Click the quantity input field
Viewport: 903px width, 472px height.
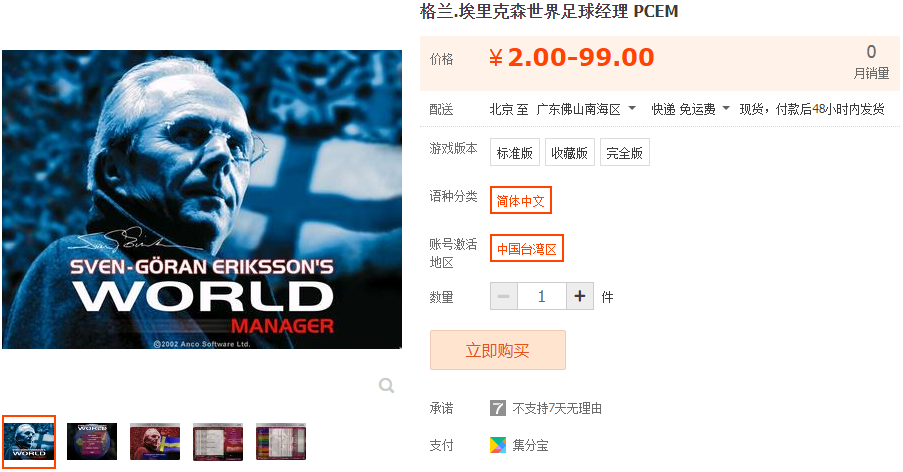(x=542, y=296)
